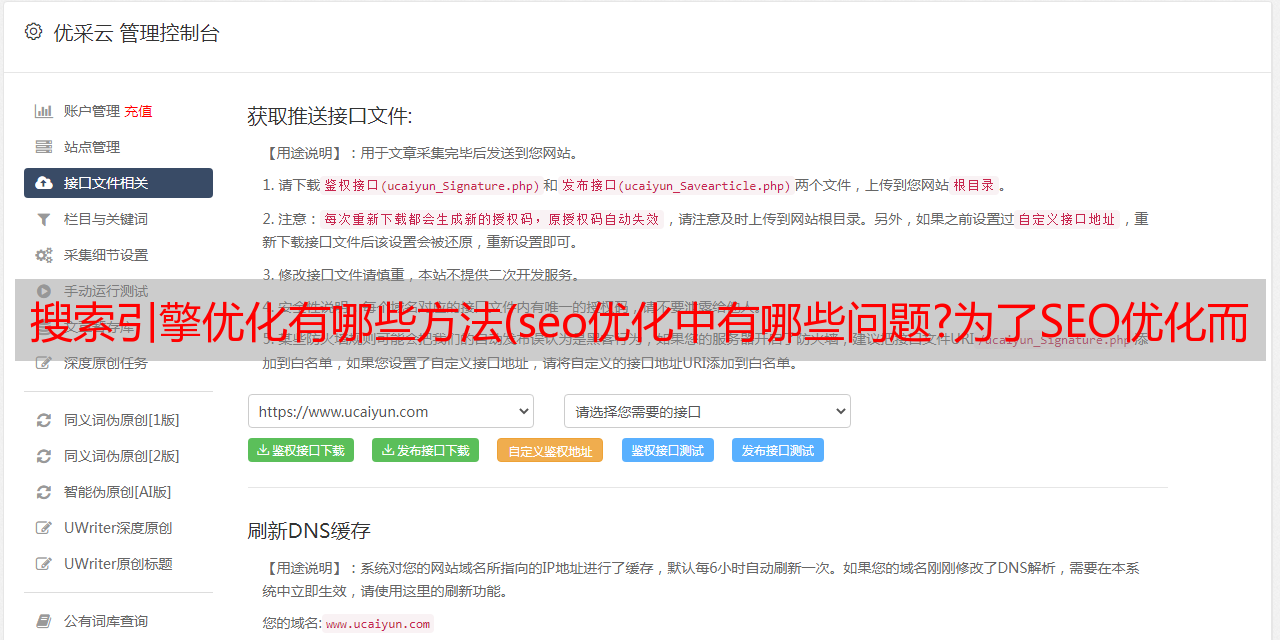Viewport: 1280px width, 640px height.
Task: Go to UWriter原创标题 menu item
Action: tap(118, 564)
